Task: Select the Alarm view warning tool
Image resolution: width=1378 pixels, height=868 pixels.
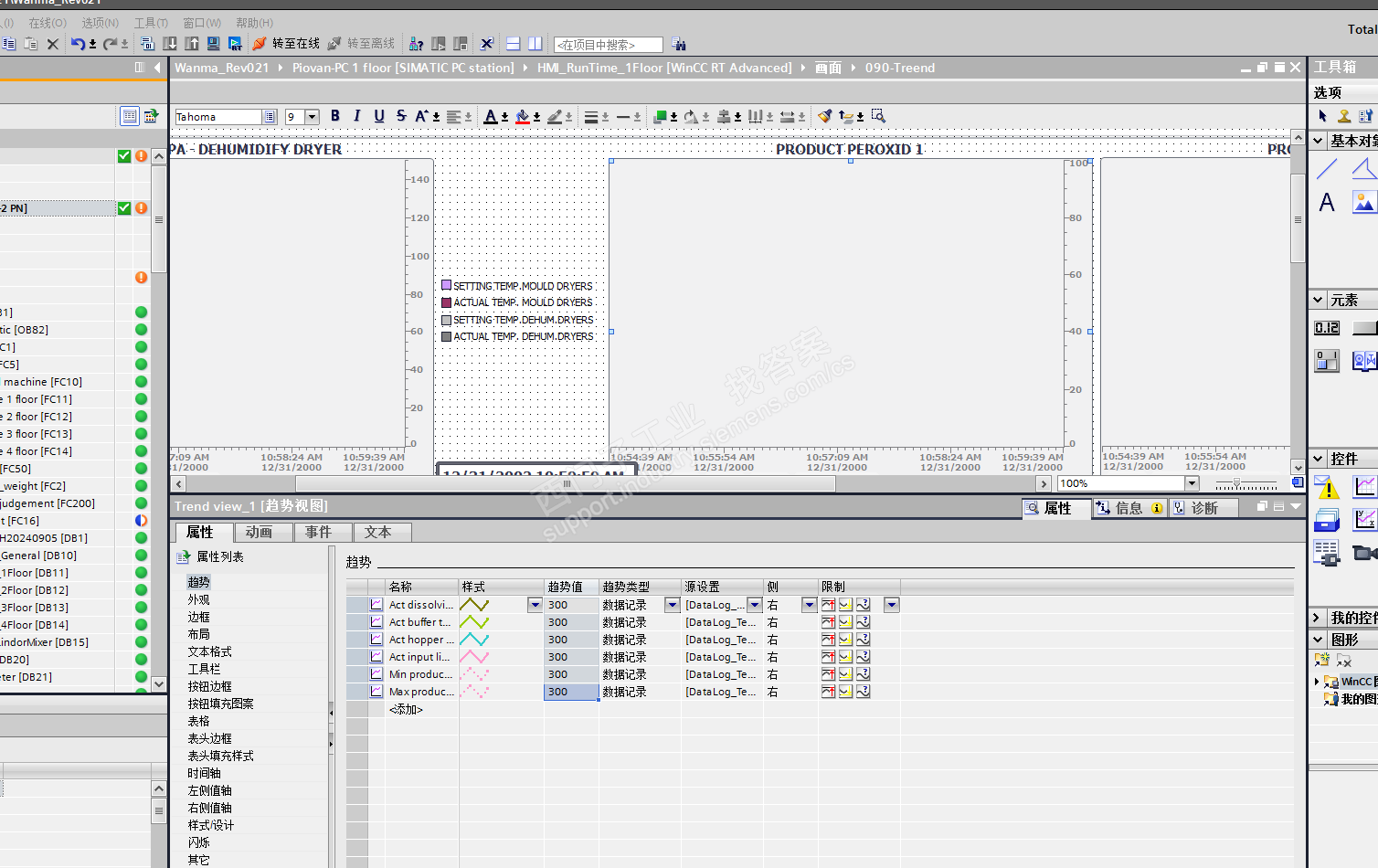Action: pyautogui.click(x=1327, y=487)
